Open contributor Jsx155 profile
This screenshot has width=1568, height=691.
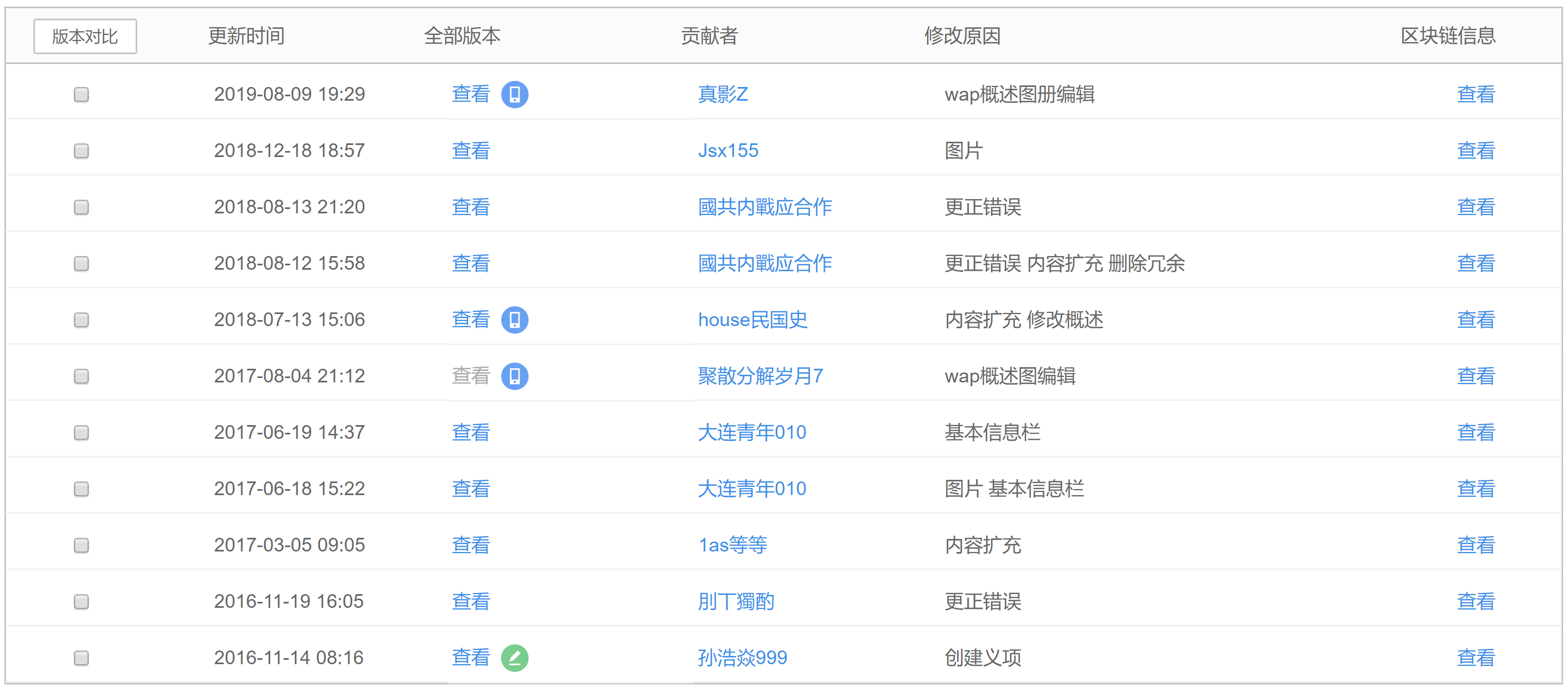pos(727,151)
